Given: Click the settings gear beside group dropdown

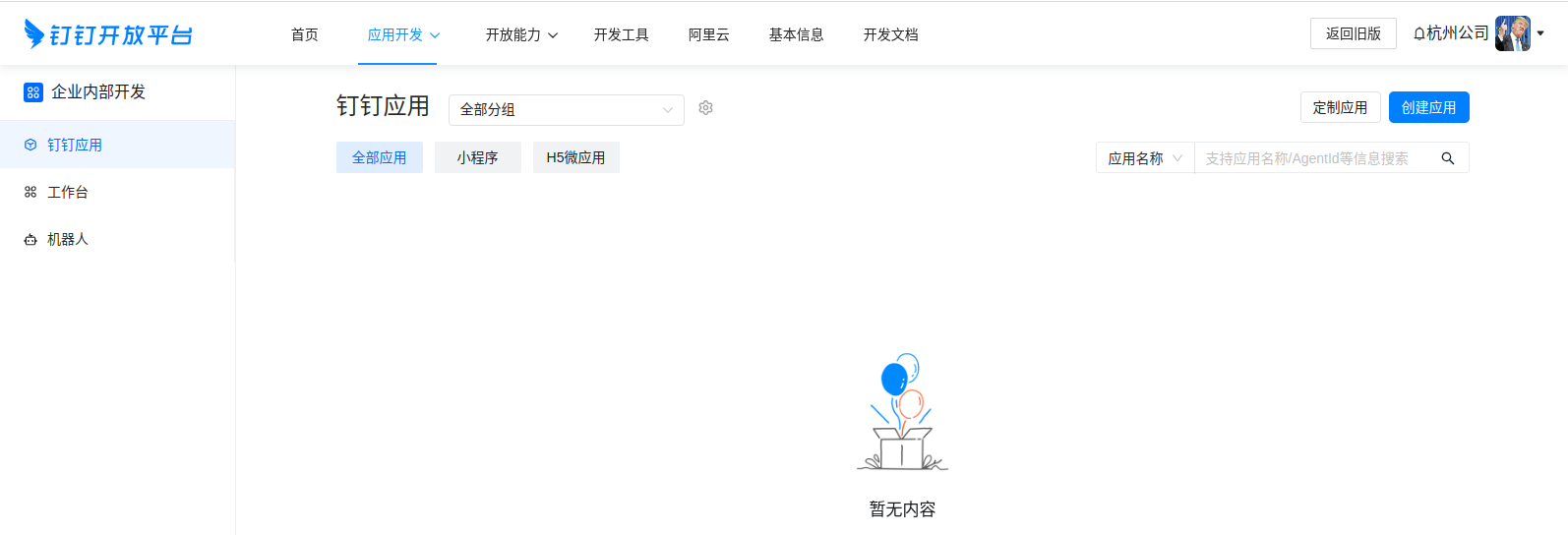Looking at the screenshot, I should coord(705,108).
